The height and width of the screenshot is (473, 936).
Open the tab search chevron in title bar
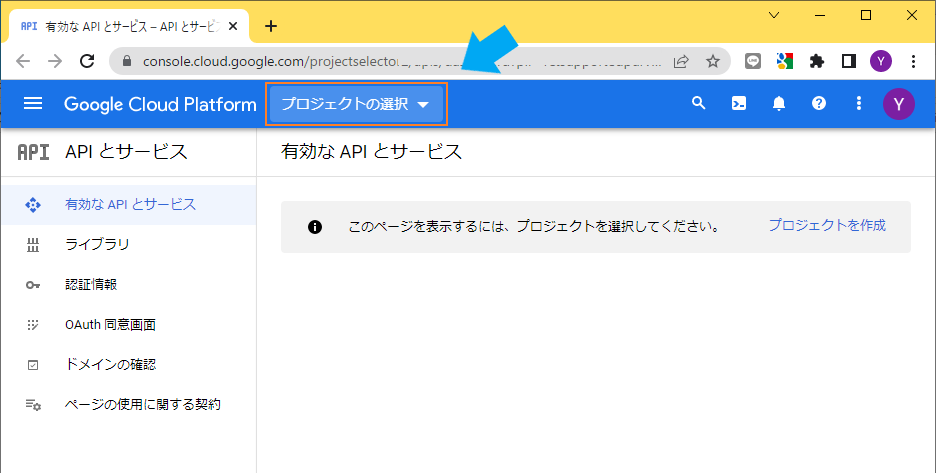coord(774,16)
